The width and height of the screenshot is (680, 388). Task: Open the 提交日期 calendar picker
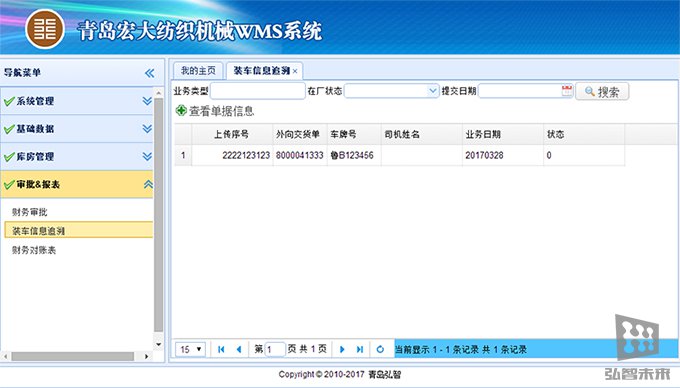coord(567,91)
